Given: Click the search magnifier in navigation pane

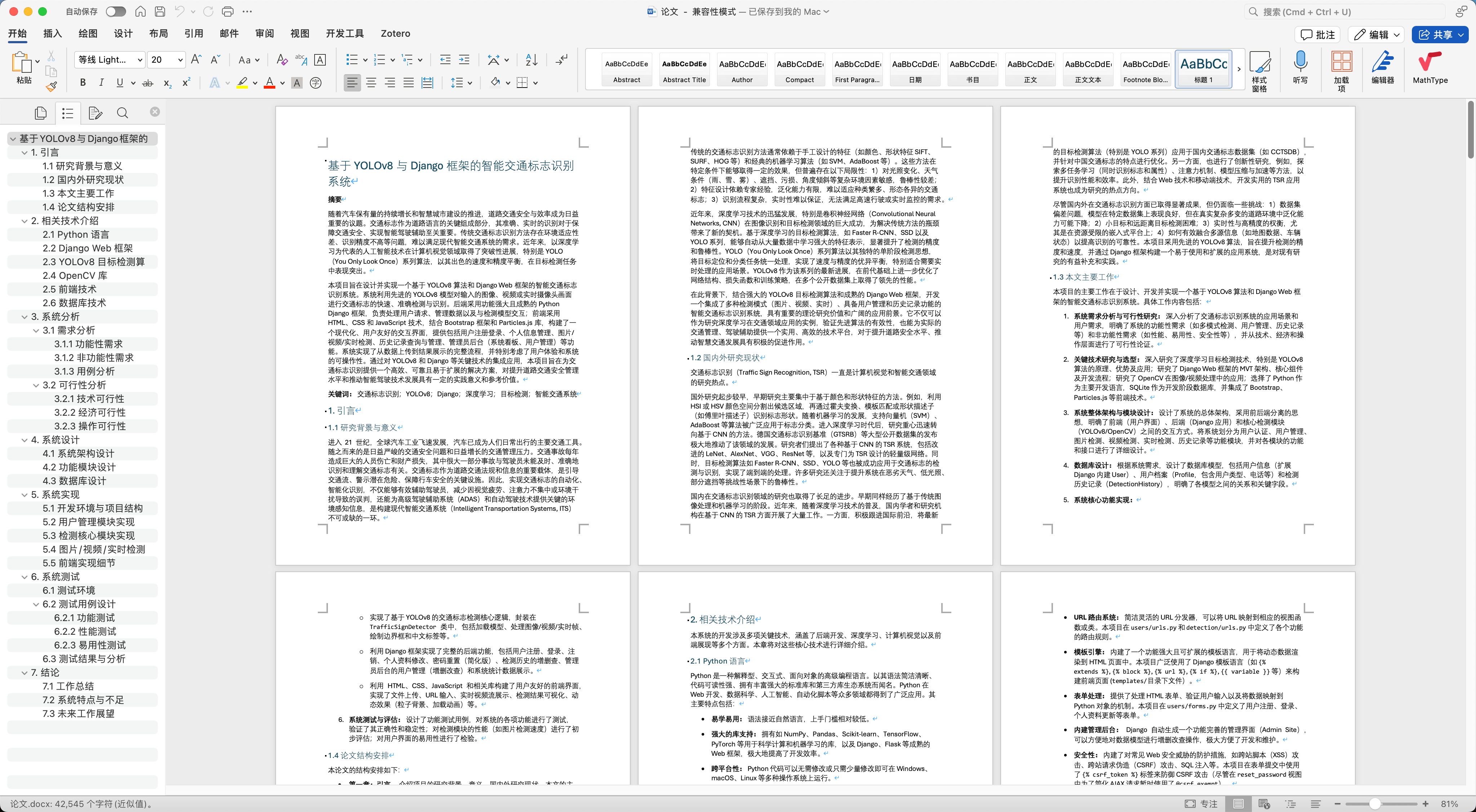Looking at the screenshot, I should tap(122, 113).
